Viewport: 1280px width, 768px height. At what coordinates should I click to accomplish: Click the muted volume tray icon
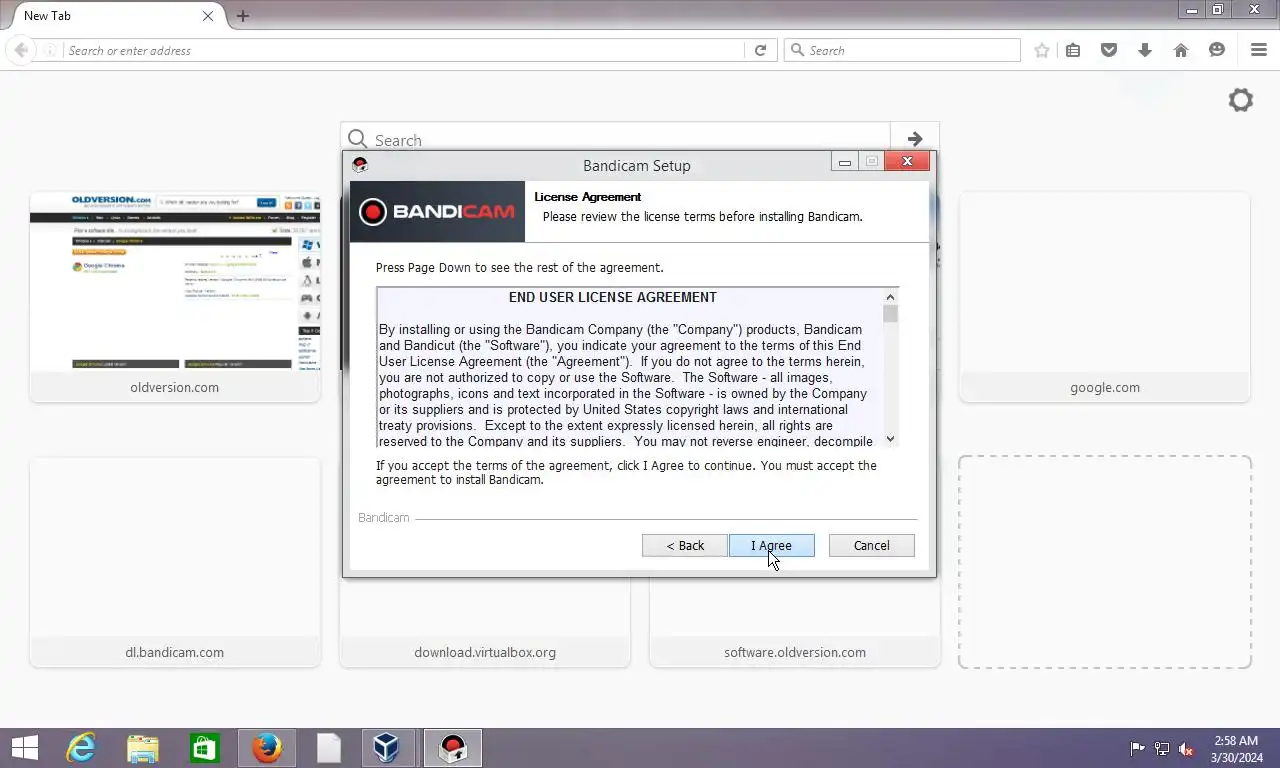point(1186,749)
